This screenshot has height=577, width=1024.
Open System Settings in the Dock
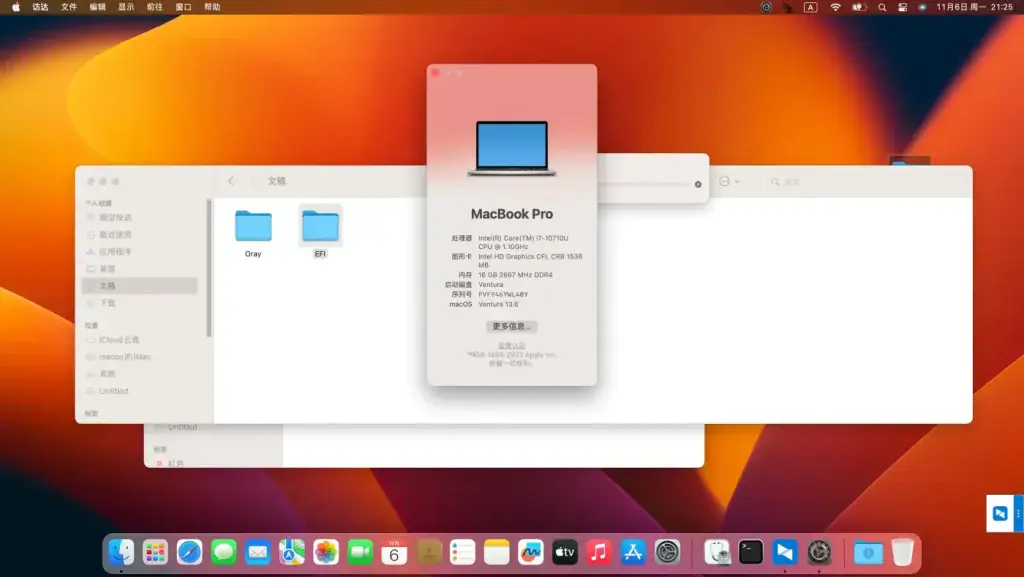click(x=667, y=553)
